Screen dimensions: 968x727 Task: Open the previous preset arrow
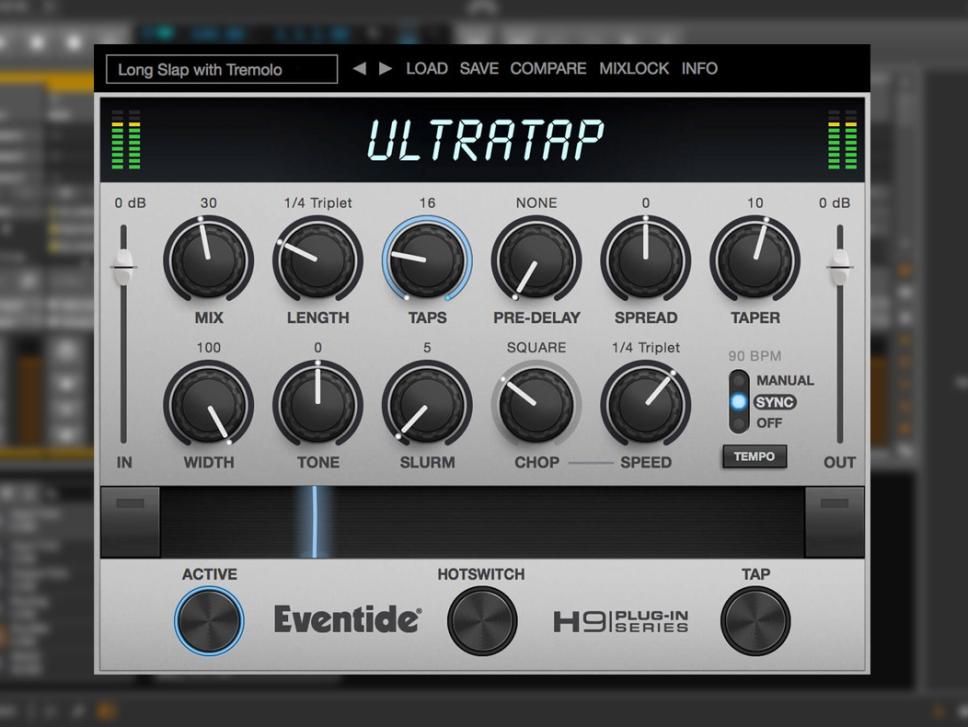click(360, 68)
